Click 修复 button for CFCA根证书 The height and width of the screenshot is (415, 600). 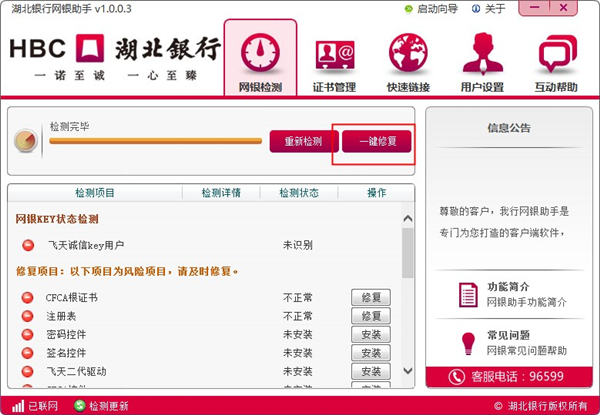[x=371, y=297]
